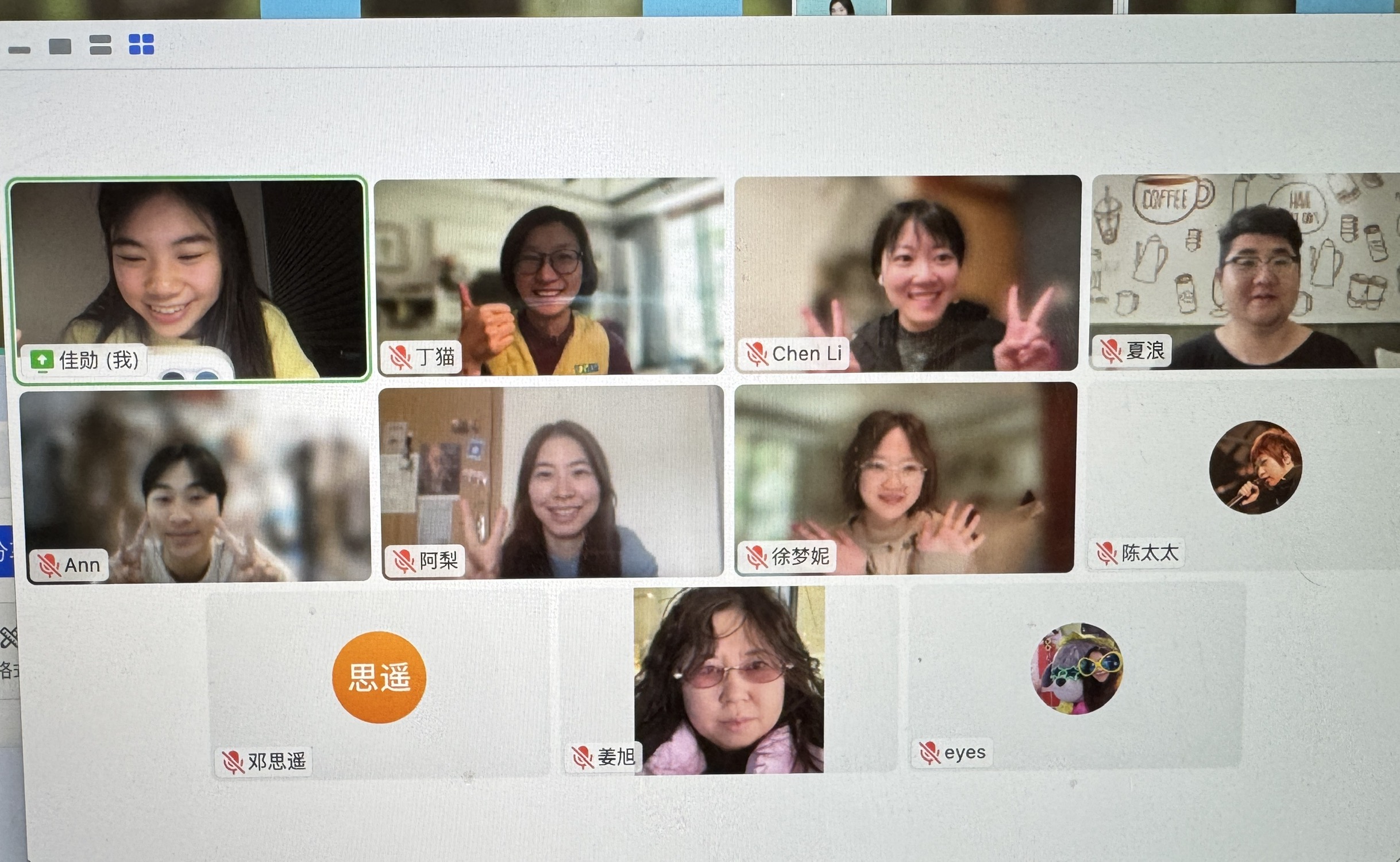Click muted microphone icon next to 陈太太
This screenshot has height=862, width=1400.
tap(1106, 553)
